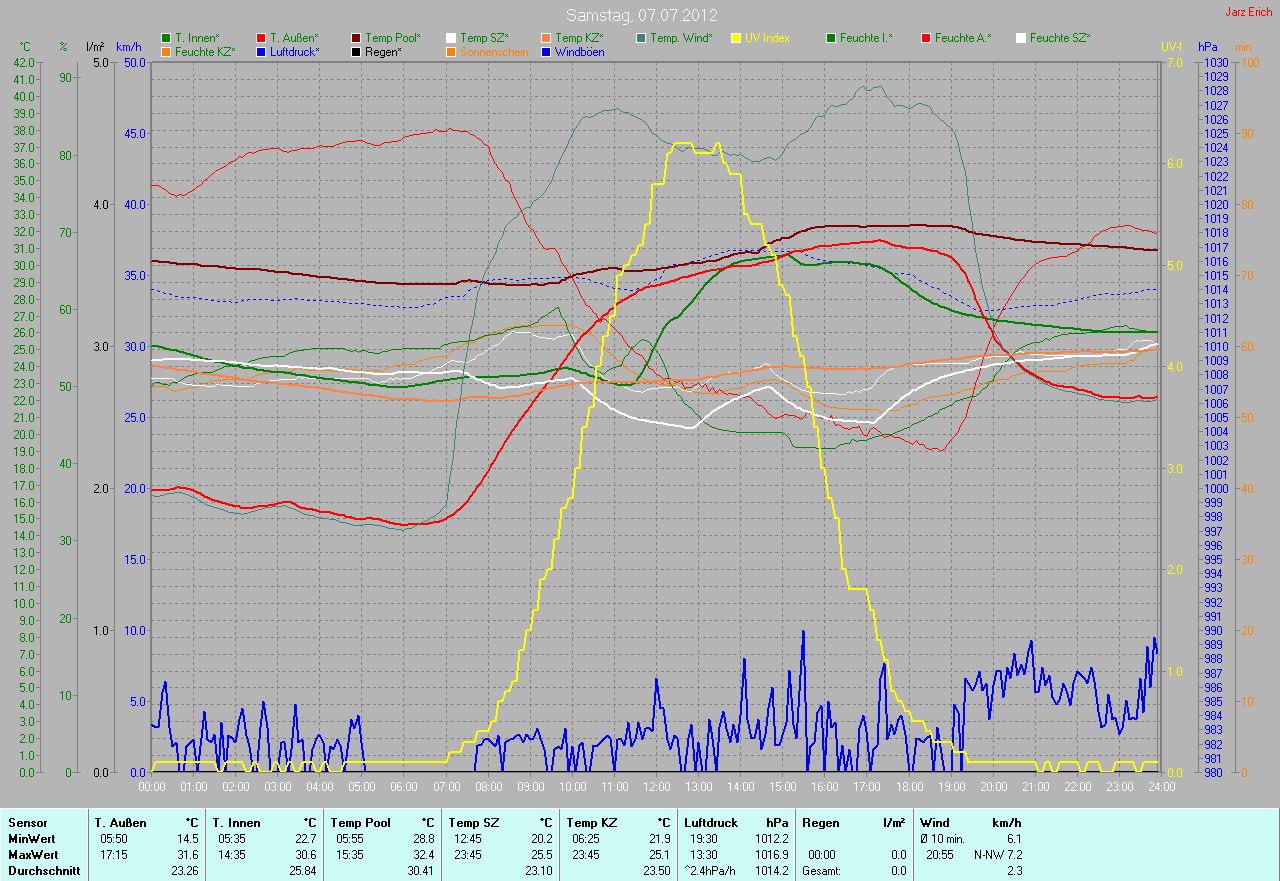1280x881 pixels.
Task: Click Temp Pool minimum value 28.8
Action: click(425, 839)
